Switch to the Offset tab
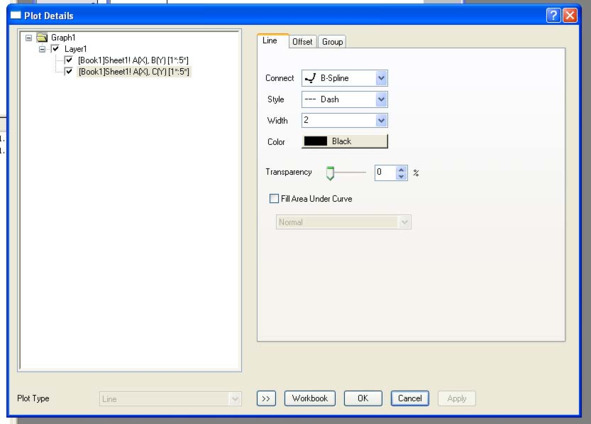Image resolution: width=591 pixels, height=424 pixels. [x=302, y=41]
